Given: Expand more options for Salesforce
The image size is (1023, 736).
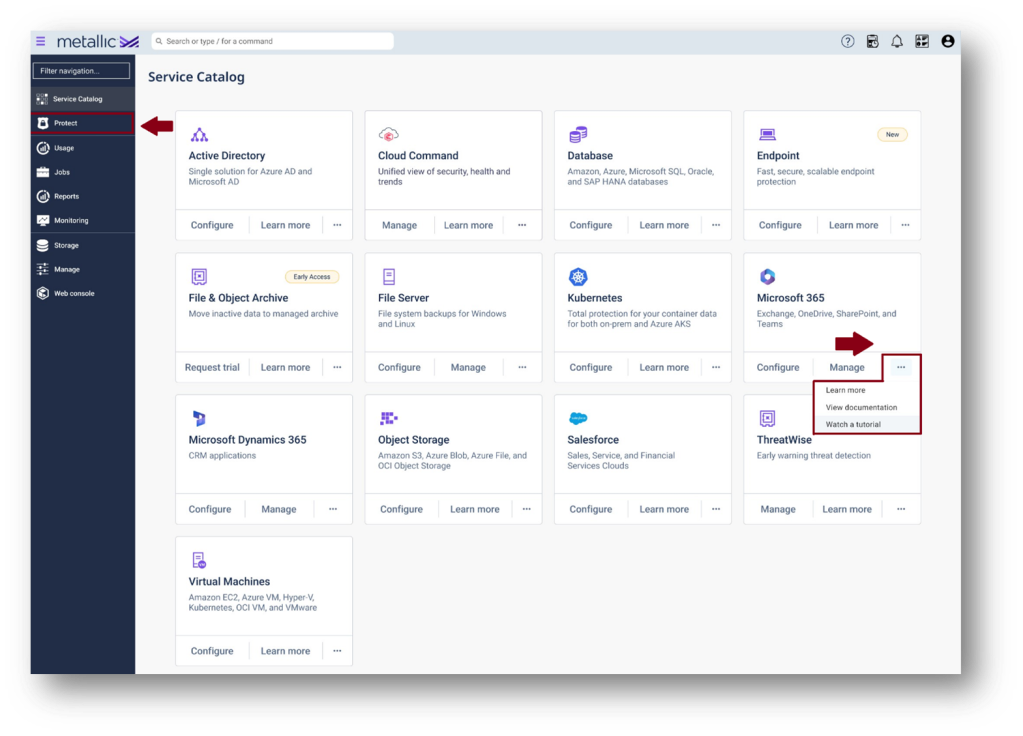Looking at the screenshot, I should 716,509.
